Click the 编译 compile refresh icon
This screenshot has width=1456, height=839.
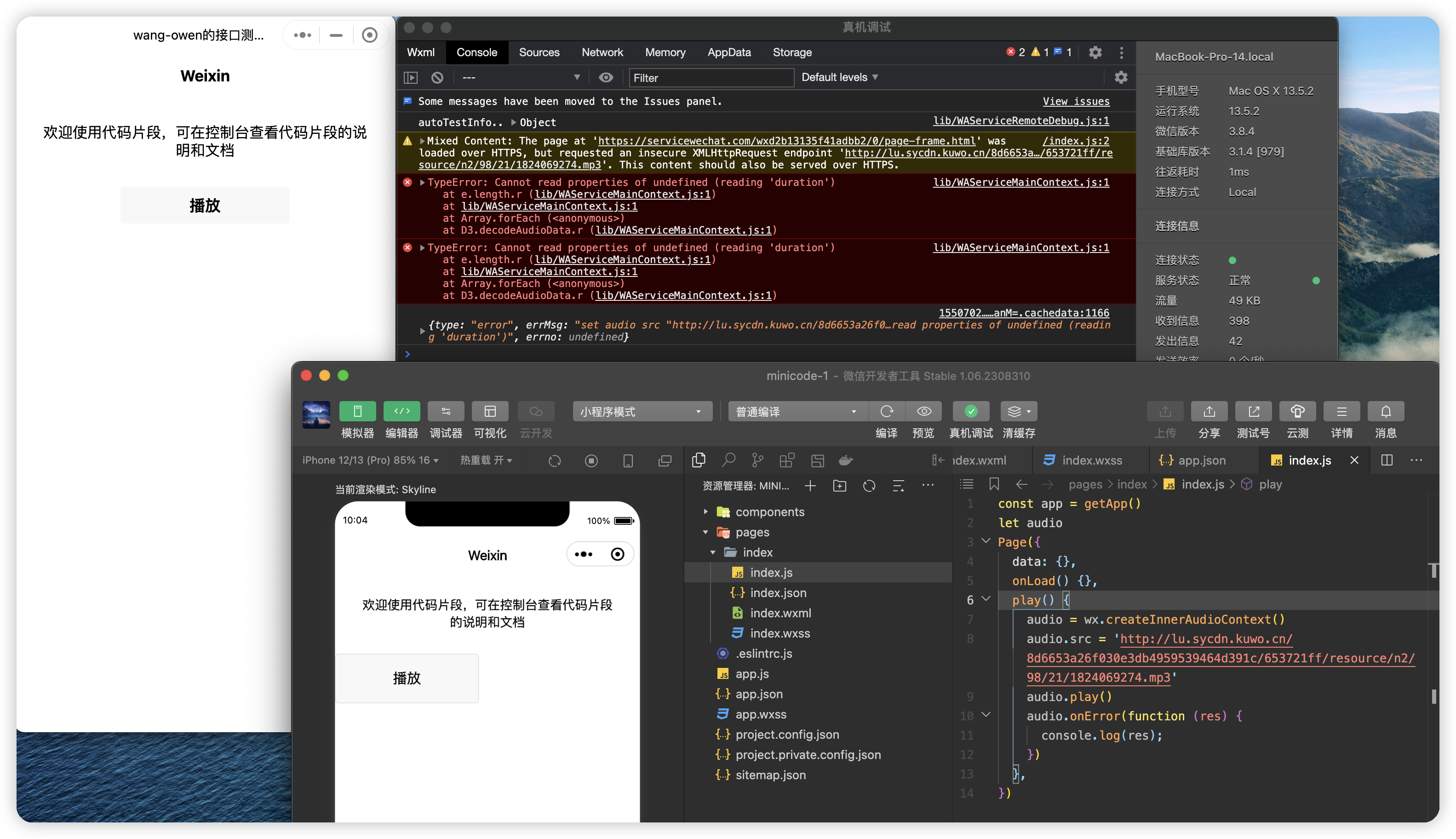[886, 411]
